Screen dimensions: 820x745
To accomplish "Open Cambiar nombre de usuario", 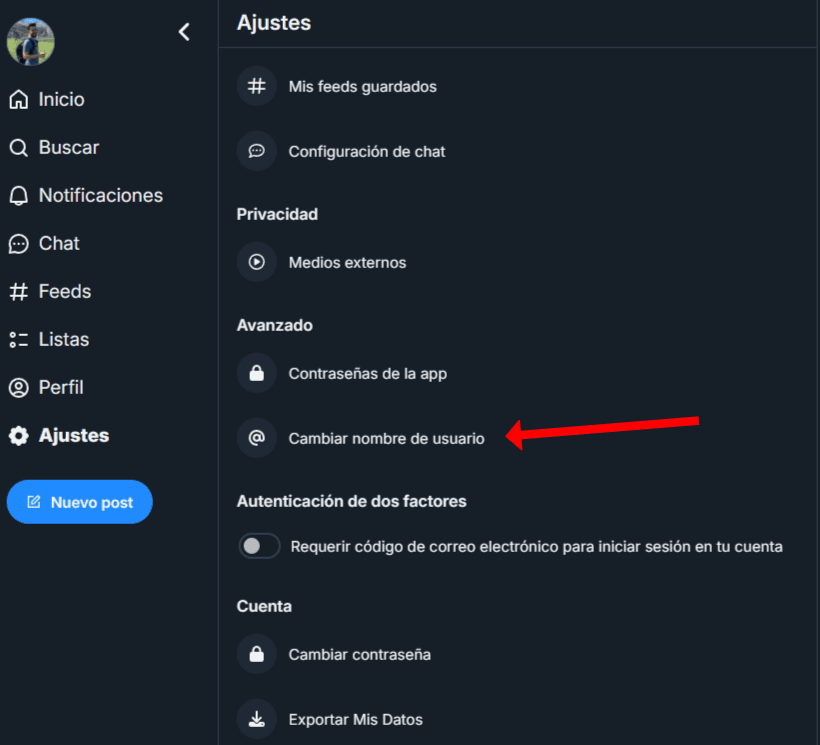I will pos(387,438).
